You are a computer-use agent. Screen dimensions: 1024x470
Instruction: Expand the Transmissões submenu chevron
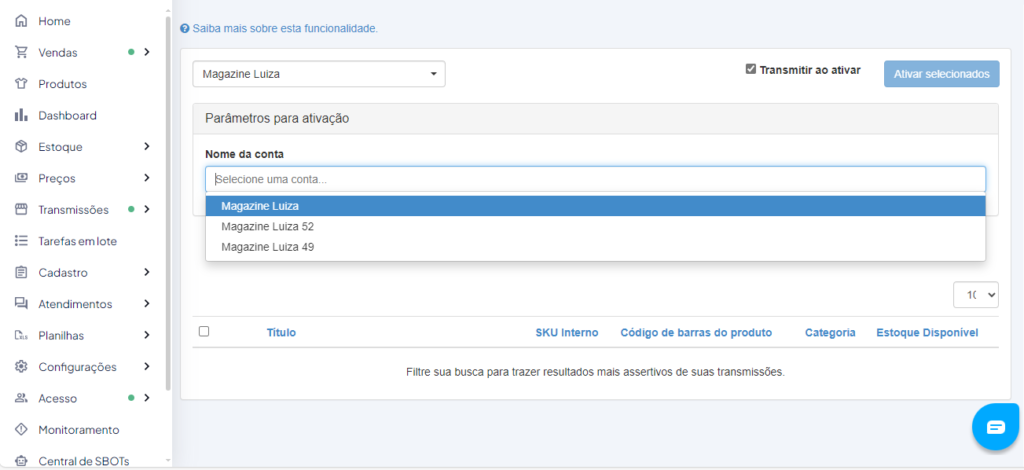(x=147, y=210)
